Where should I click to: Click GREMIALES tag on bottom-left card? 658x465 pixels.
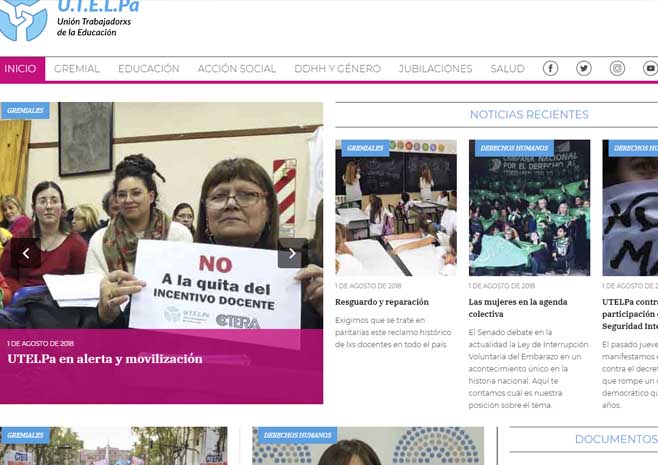point(25,435)
